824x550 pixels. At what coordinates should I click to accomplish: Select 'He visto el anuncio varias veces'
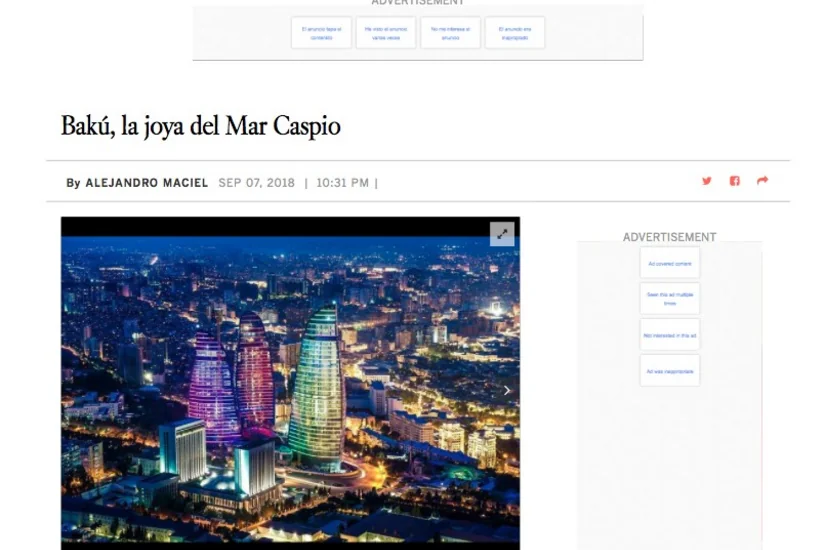click(x=386, y=33)
